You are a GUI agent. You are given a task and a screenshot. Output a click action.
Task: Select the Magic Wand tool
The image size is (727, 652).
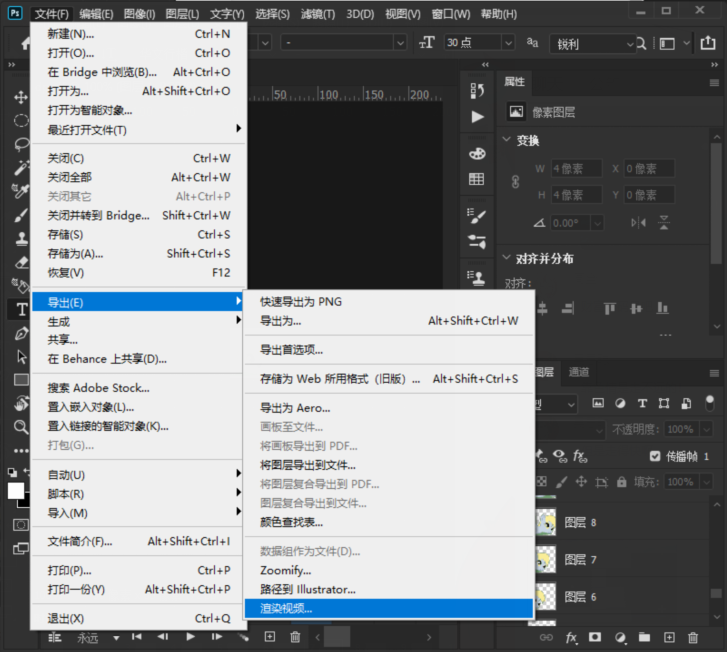point(21,167)
